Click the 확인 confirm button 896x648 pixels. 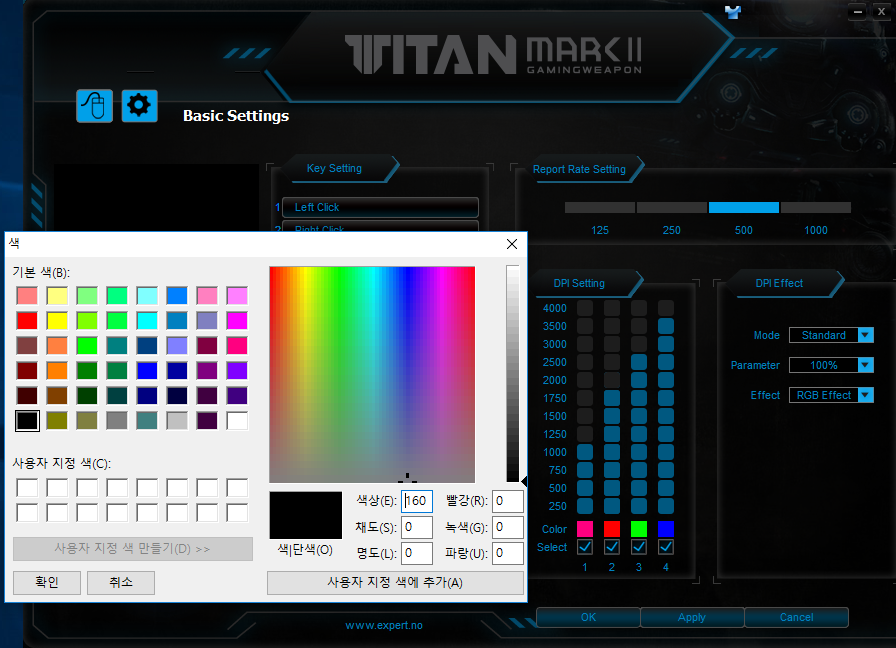click(47, 582)
